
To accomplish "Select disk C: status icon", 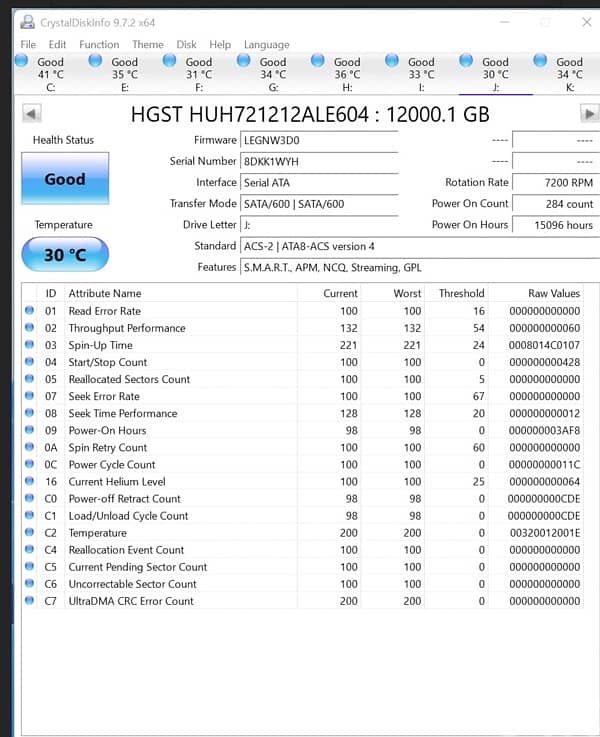I will pyautogui.click(x=22, y=60).
